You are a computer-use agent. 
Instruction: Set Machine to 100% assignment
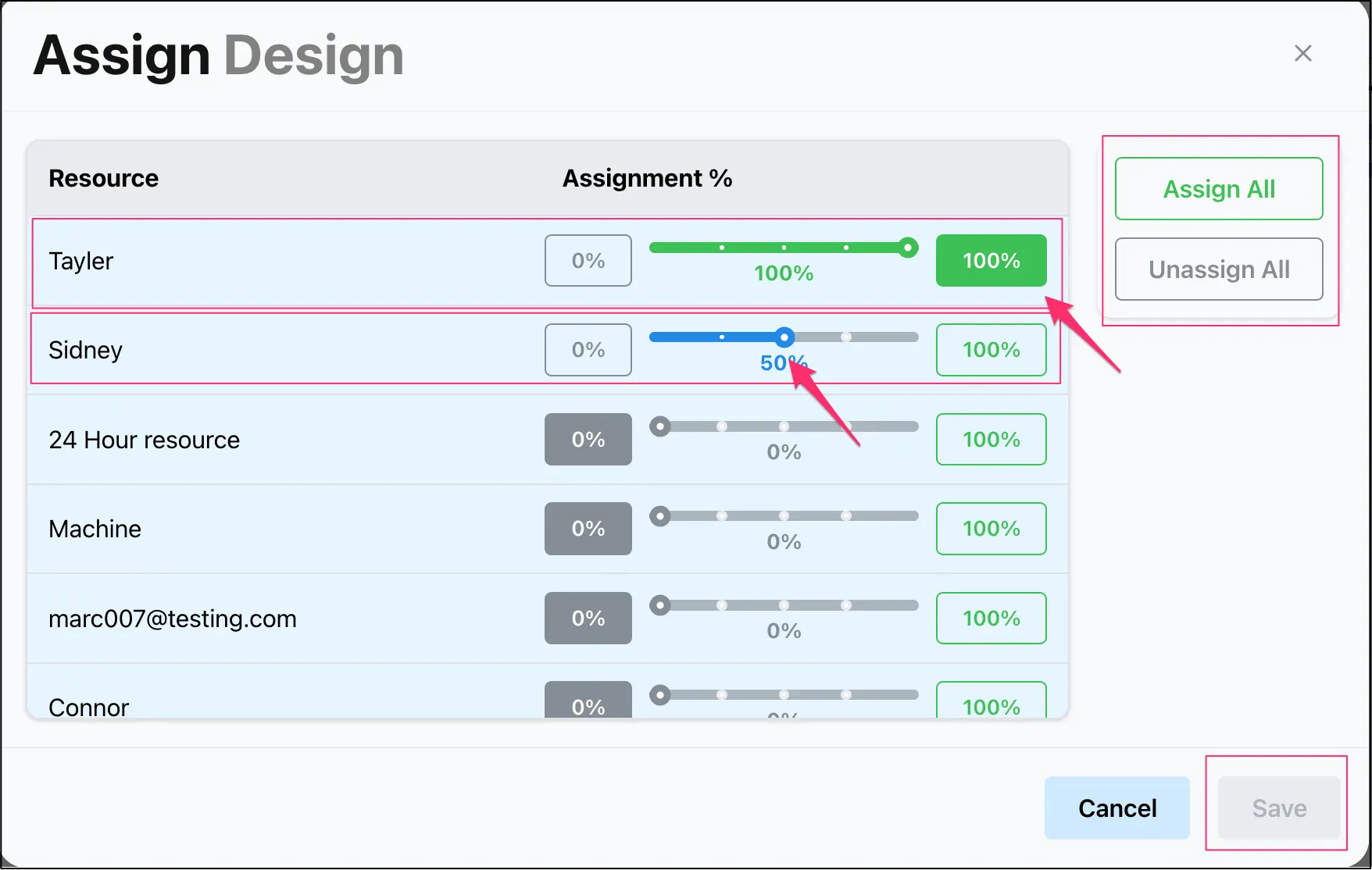[991, 529]
